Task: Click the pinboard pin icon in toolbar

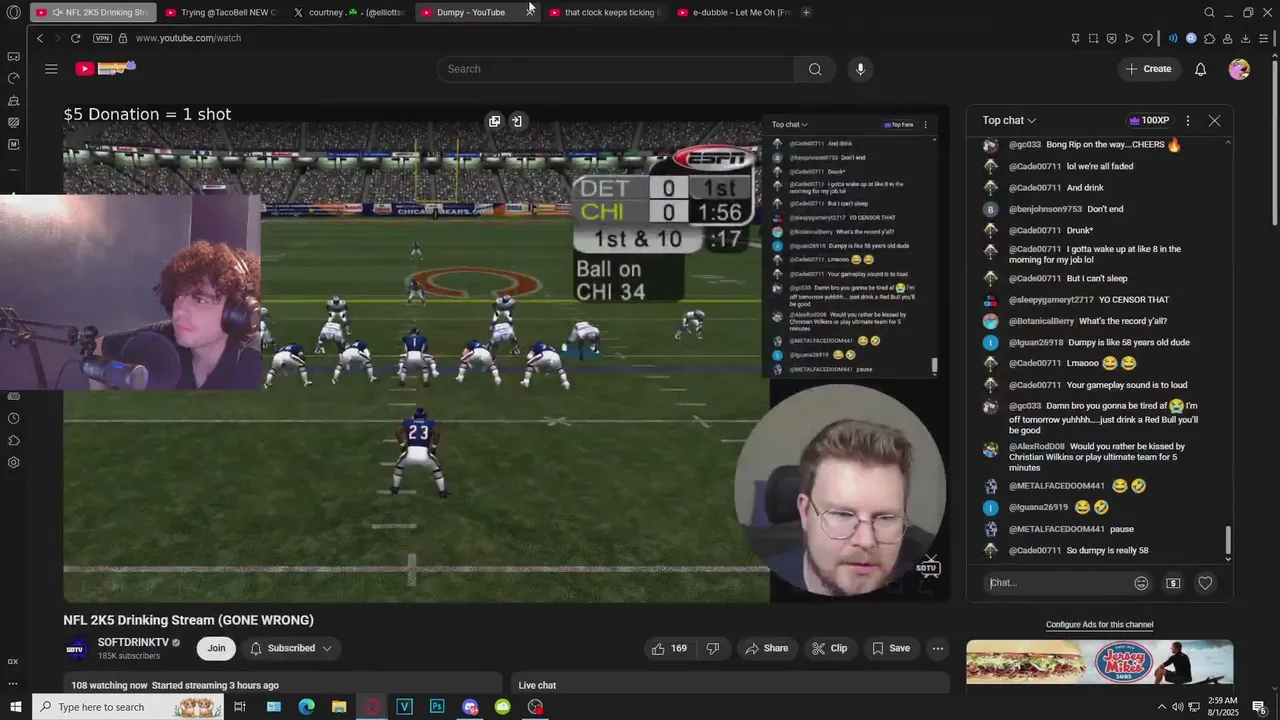Action: [x=1075, y=38]
